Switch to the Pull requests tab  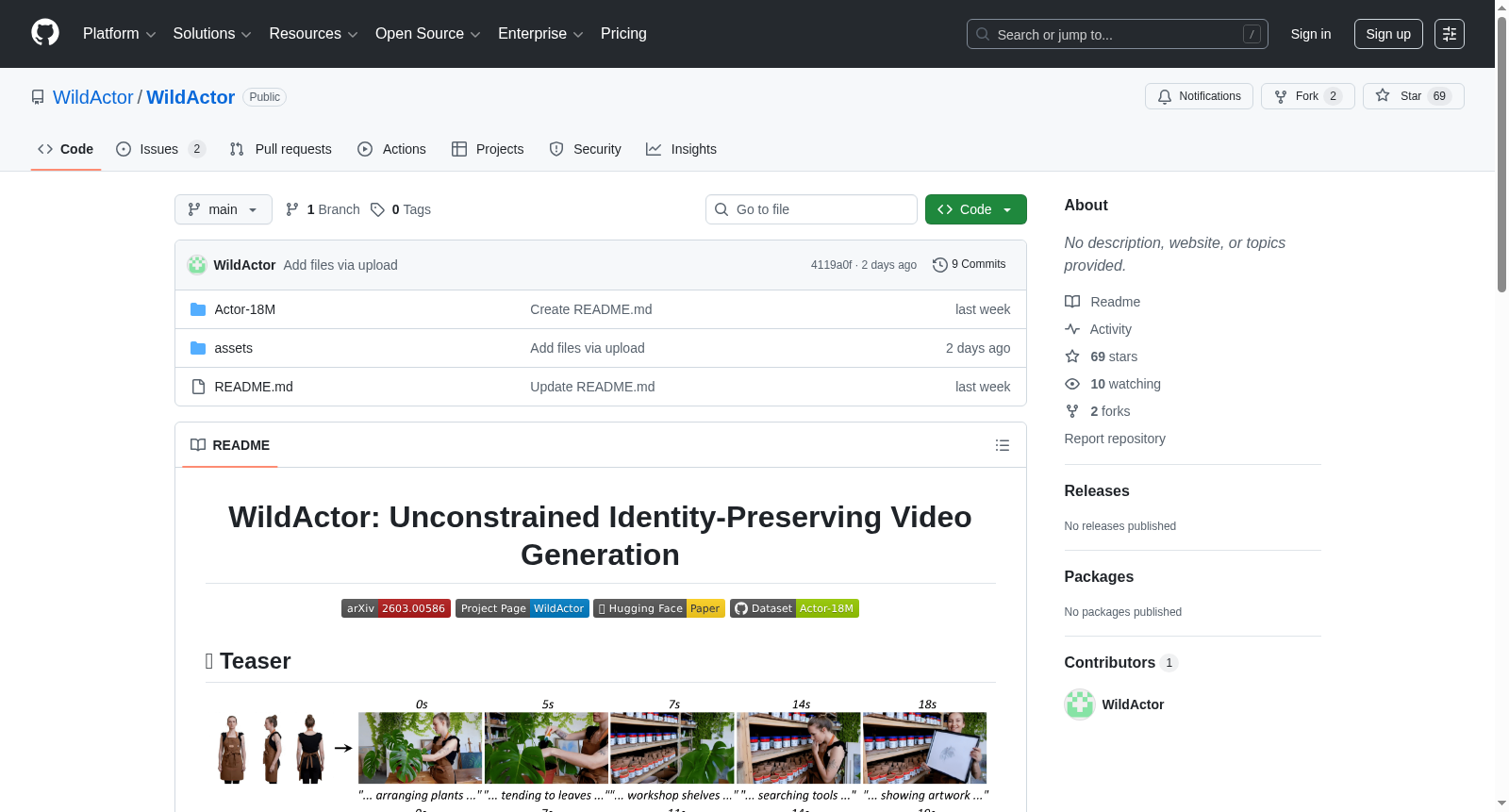click(x=281, y=149)
